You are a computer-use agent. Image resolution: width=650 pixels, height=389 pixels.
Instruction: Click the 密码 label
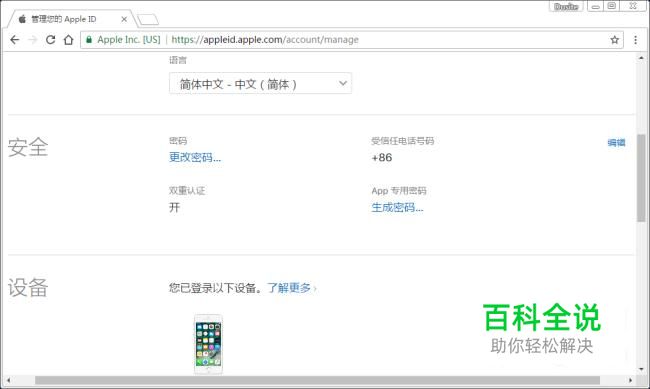(178, 141)
